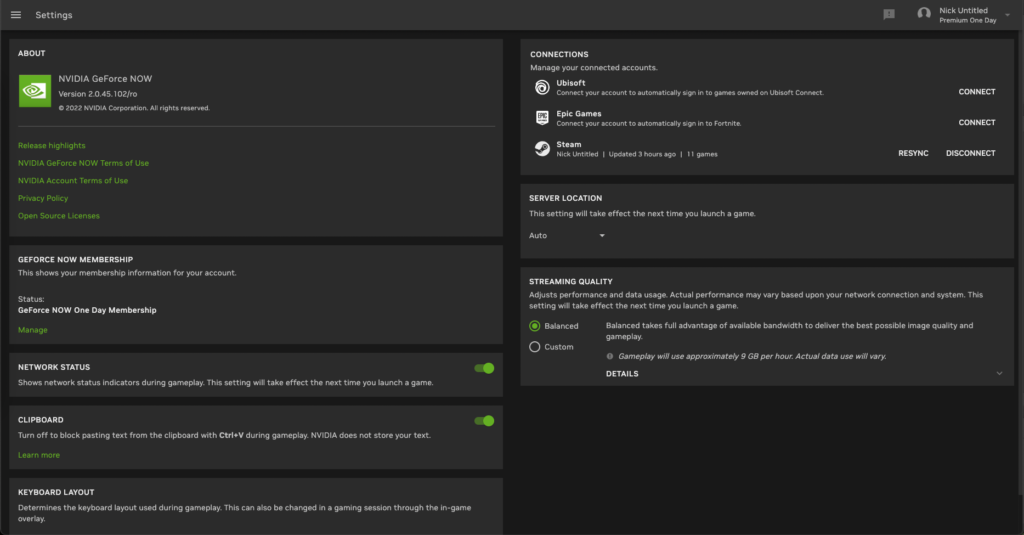Screen dimensions: 1024x535
Task: Resync the Steam game library
Action: point(912,153)
